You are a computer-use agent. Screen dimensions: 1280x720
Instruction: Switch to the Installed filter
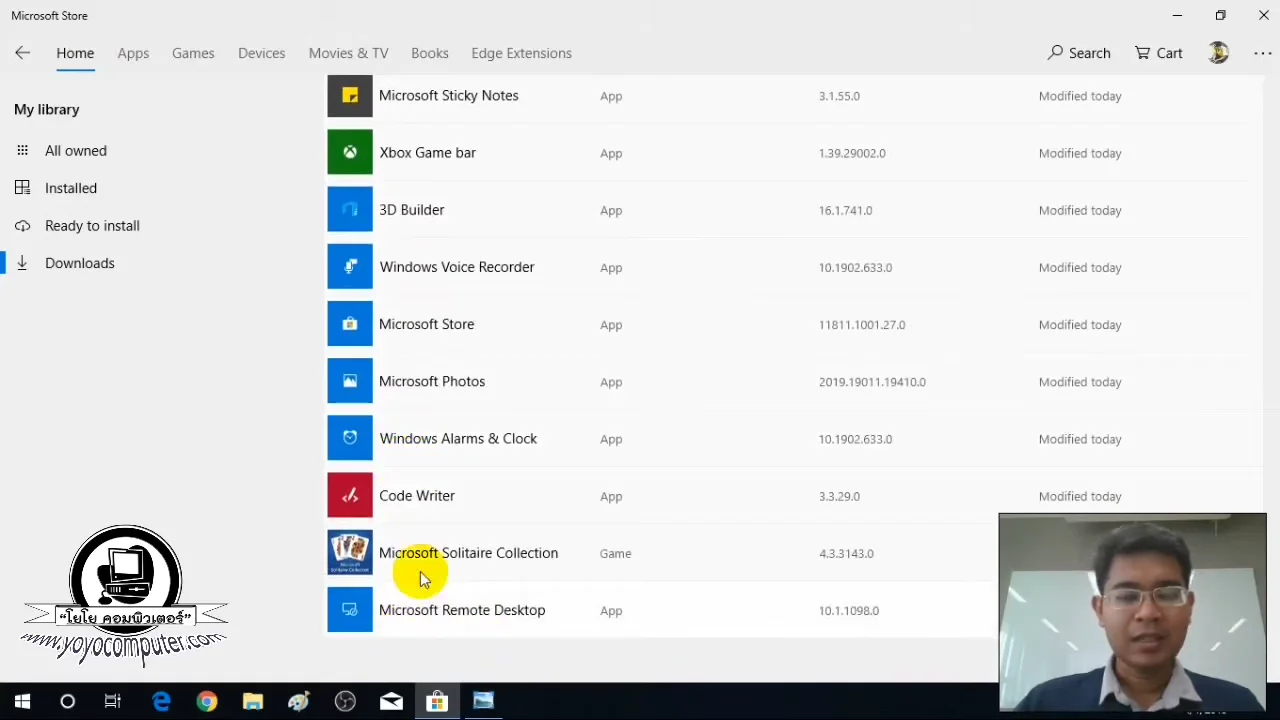click(70, 188)
